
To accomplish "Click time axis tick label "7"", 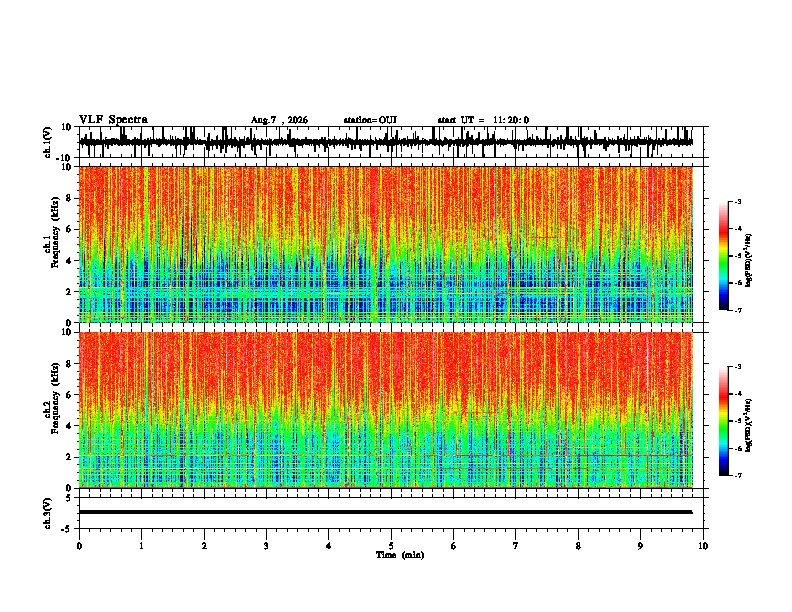I will point(516,546).
